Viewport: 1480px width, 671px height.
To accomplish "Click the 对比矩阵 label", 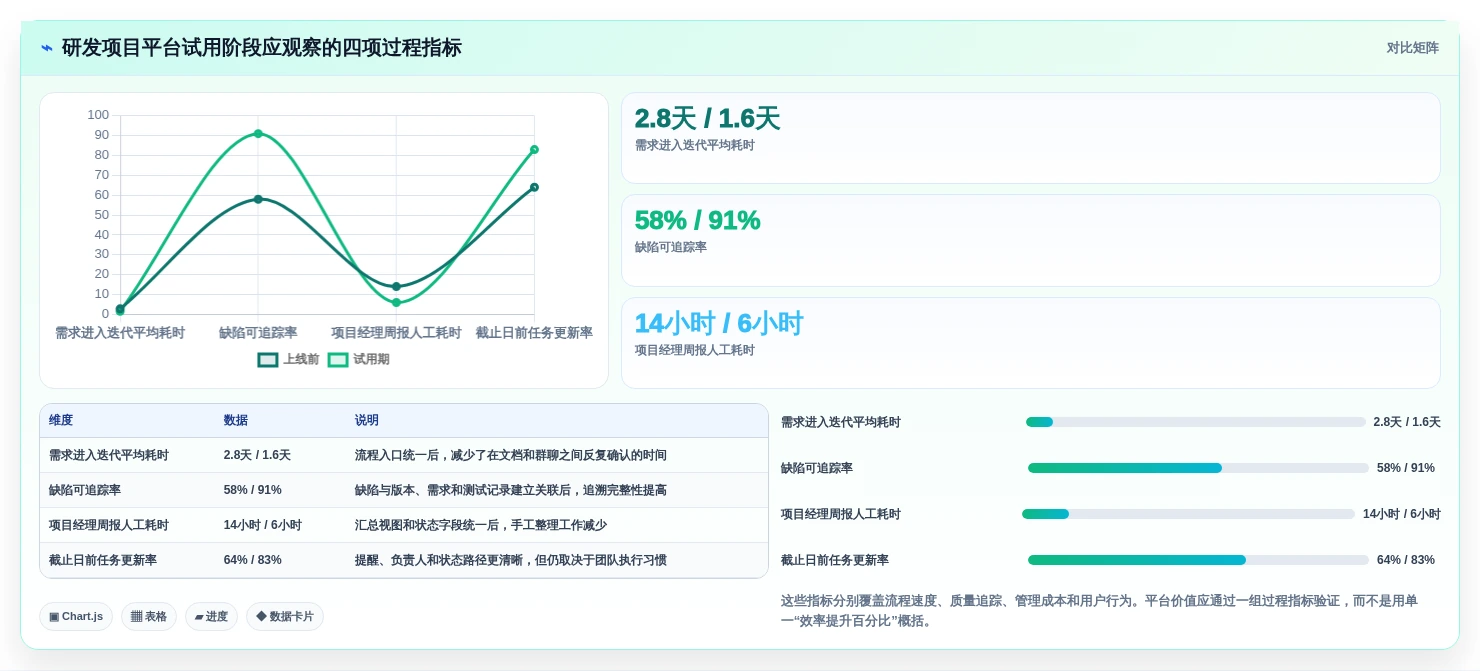I will 1412,48.
